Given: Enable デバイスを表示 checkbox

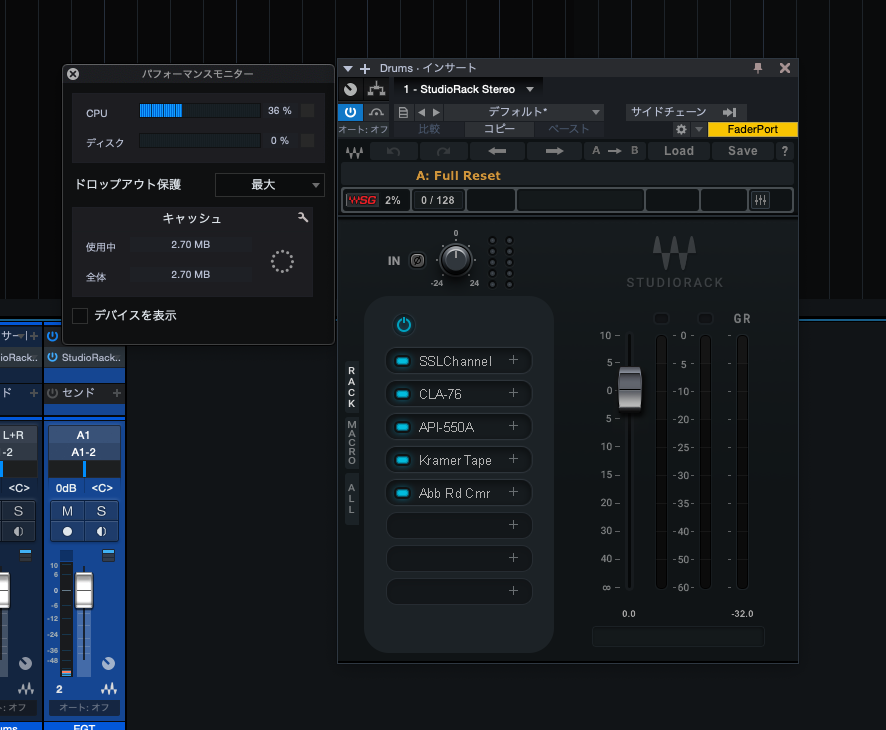Looking at the screenshot, I should click(x=80, y=316).
